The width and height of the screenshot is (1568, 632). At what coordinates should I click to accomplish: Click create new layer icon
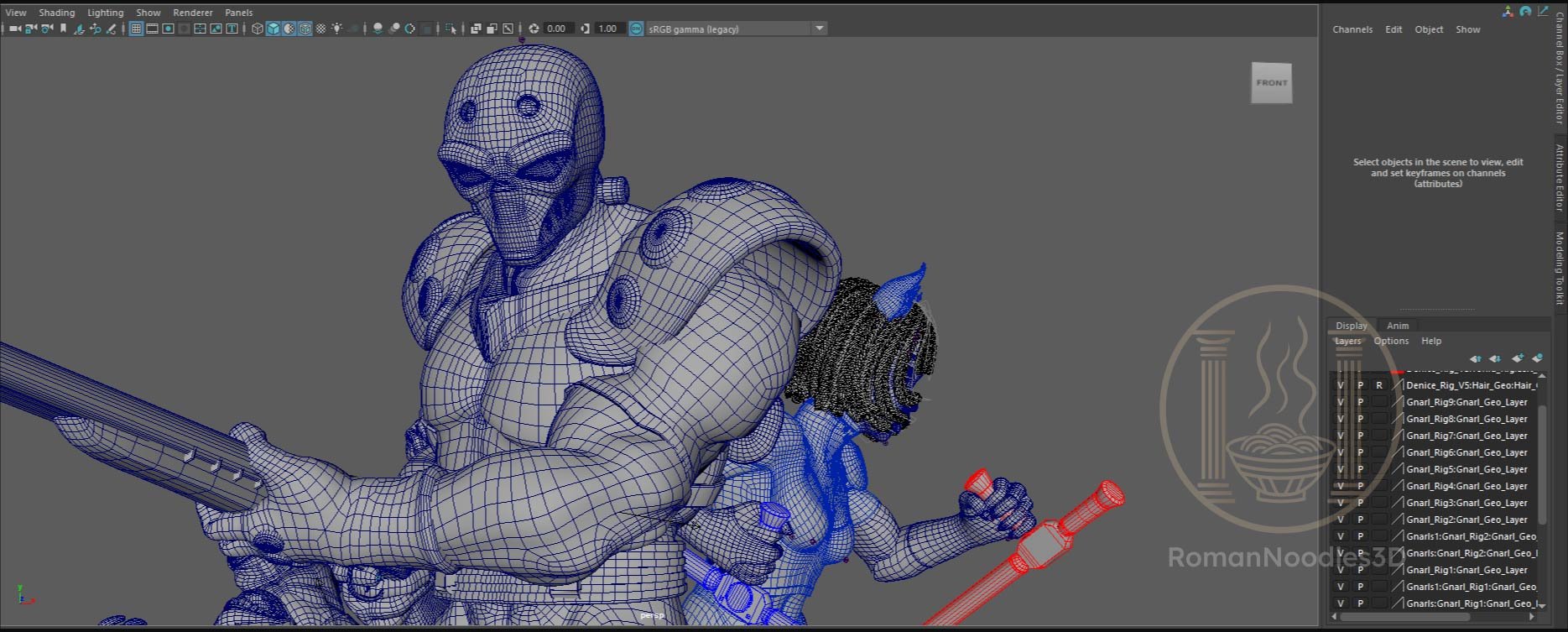1517,358
